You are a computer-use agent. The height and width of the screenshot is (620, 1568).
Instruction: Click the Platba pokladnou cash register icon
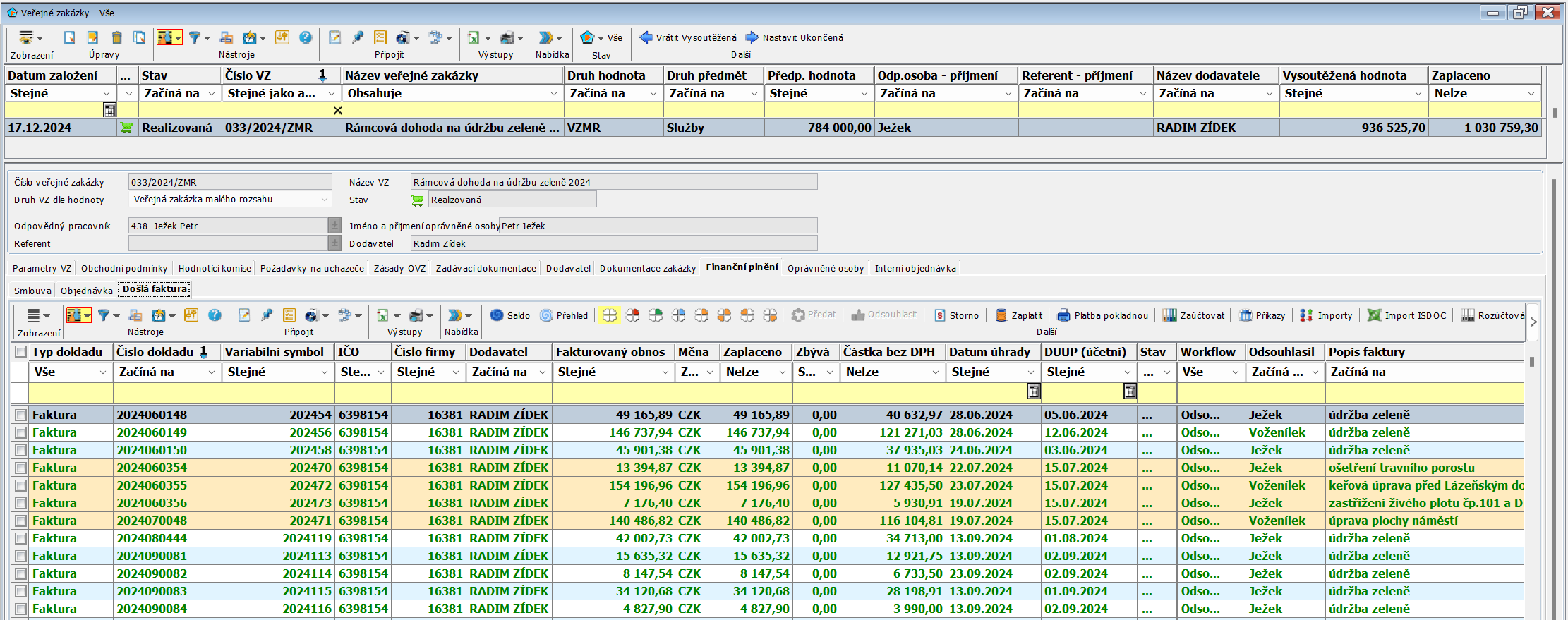[x=1063, y=315]
